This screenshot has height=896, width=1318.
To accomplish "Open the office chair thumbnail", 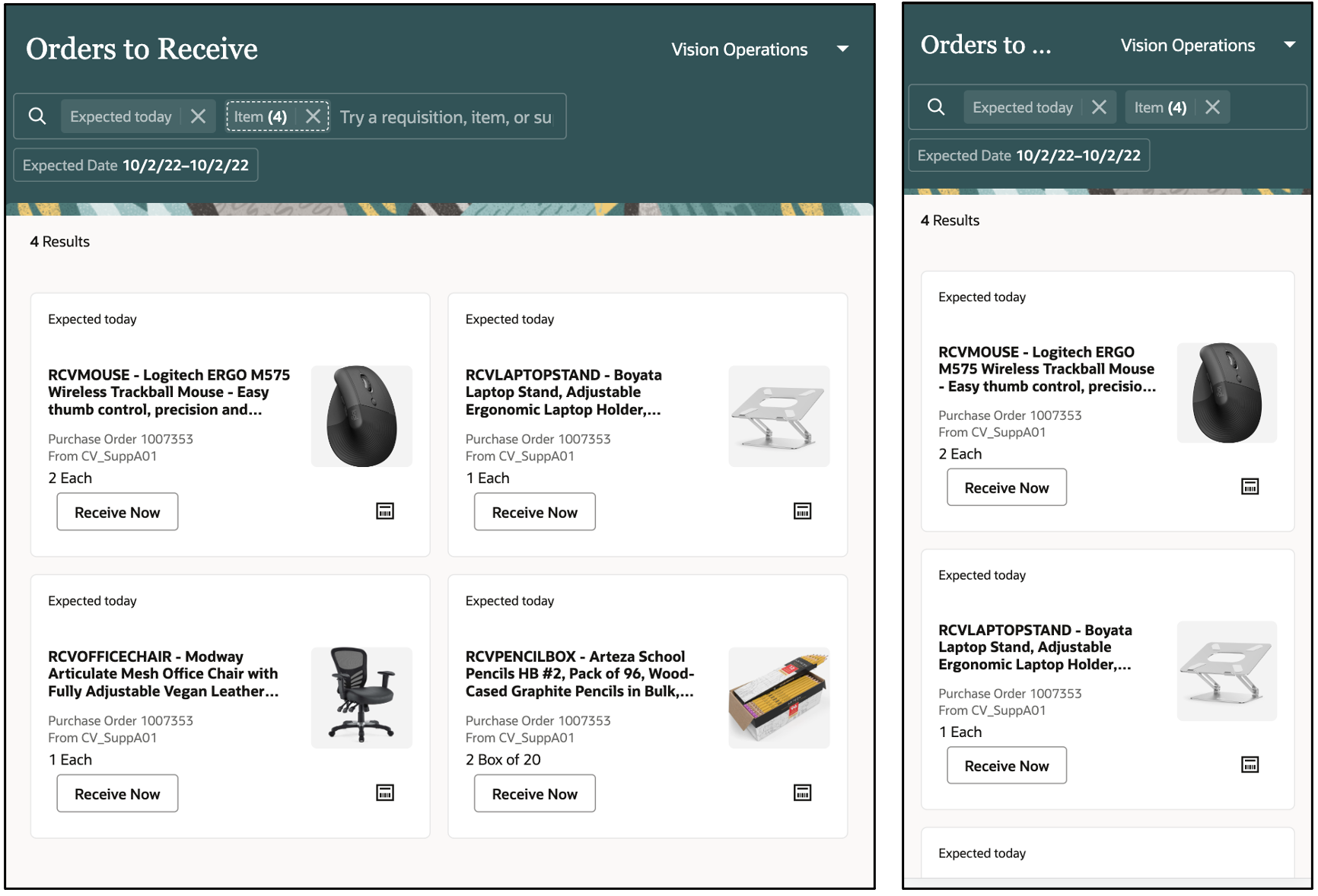I will [x=361, y=697].
